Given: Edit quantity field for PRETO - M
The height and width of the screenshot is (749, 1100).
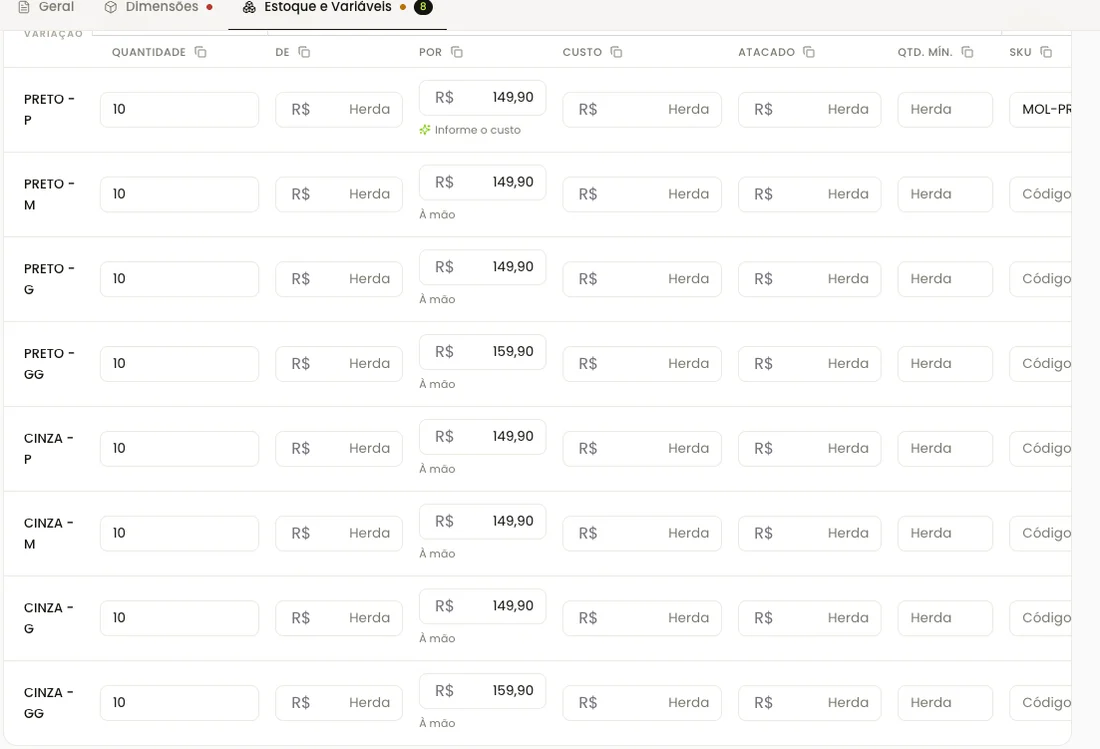Looking at the screenshot, I should [x=179, y=194].
